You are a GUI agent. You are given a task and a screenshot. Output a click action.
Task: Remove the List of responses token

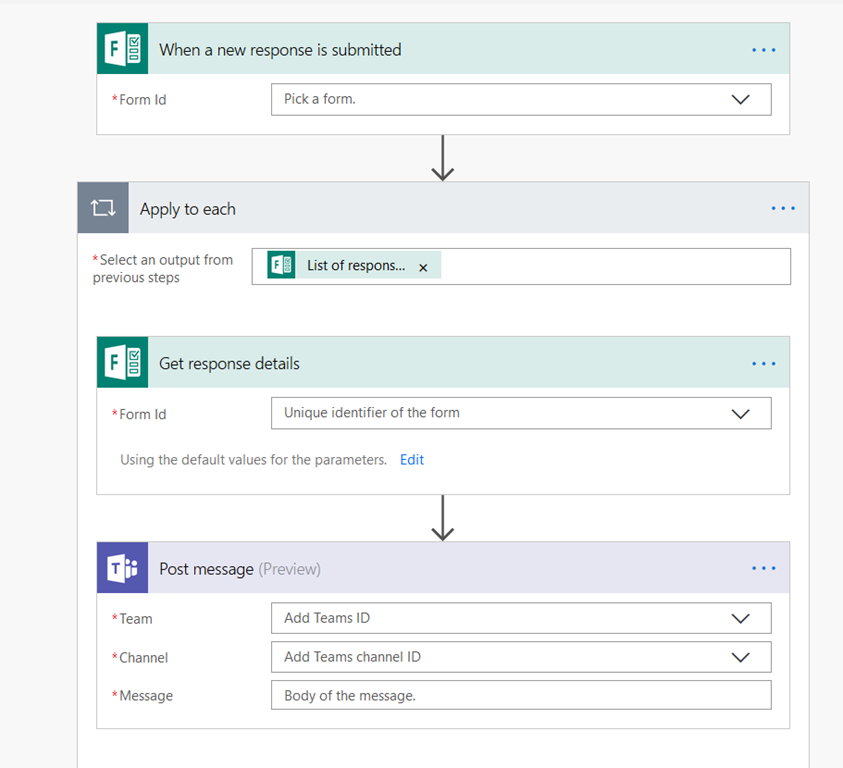point(423,267)
